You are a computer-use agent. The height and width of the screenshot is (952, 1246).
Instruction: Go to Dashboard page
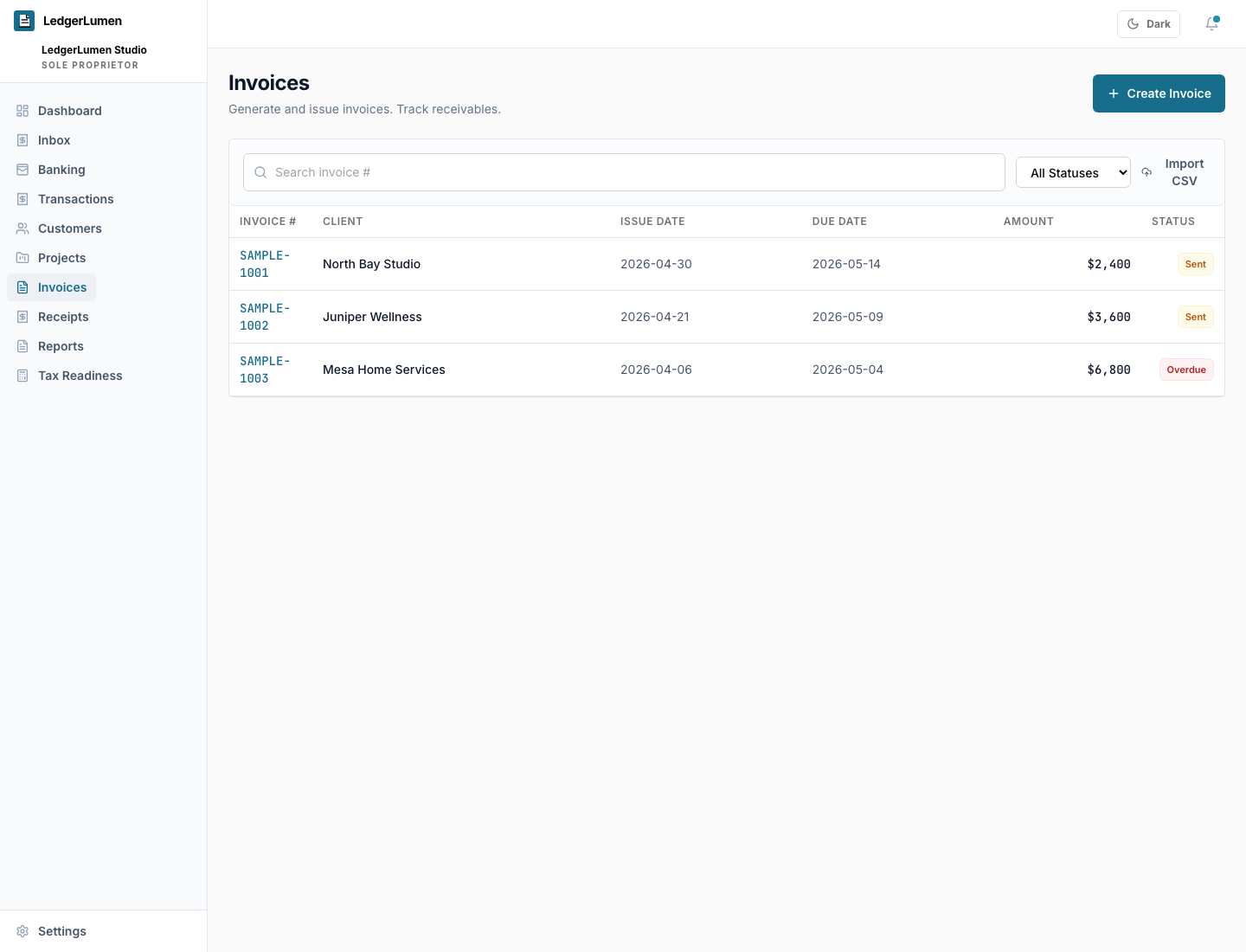click(x=59, y=111)
